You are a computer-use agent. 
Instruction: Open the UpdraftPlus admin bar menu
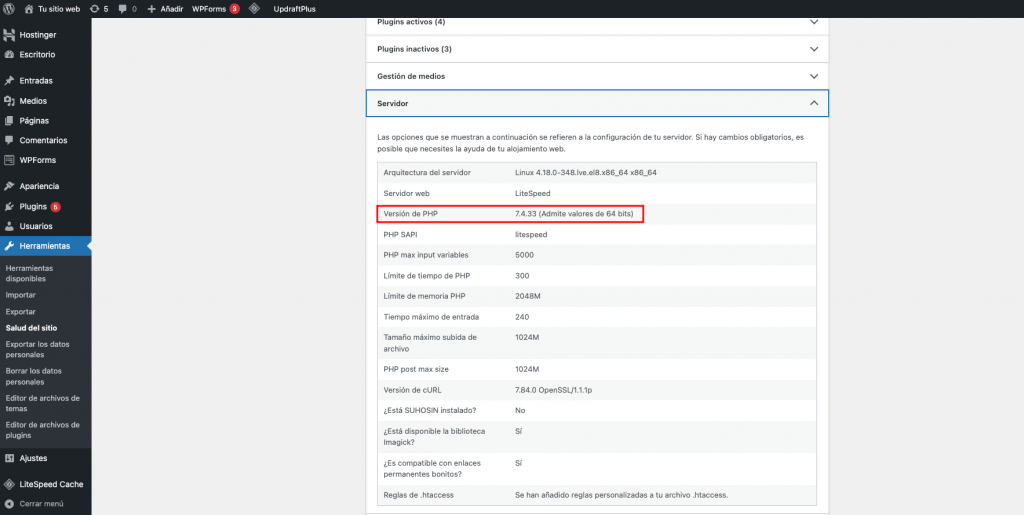[x=294, y=8]
